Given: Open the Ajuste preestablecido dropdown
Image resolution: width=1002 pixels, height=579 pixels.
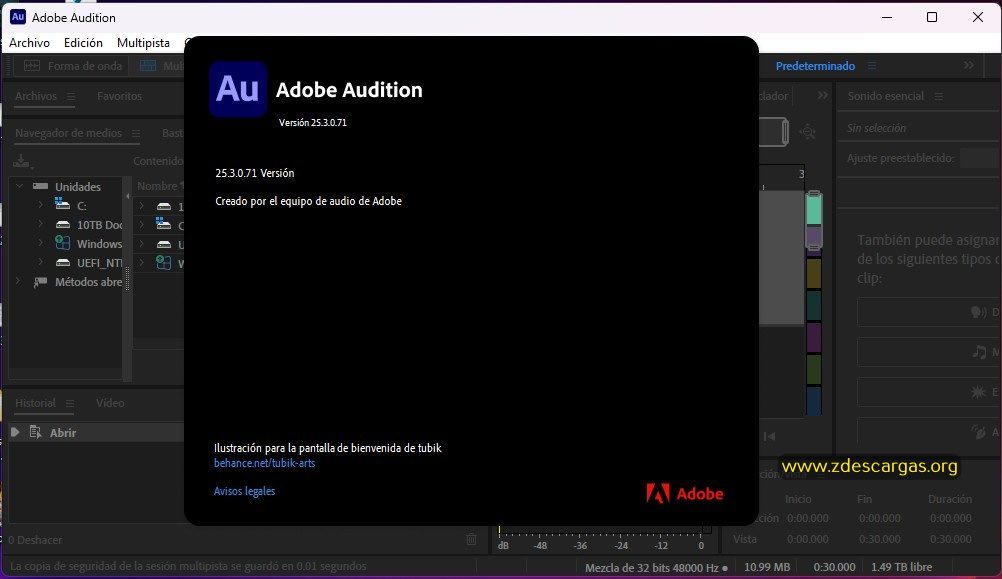Looking at the screenshot, I should pos(981,158).
